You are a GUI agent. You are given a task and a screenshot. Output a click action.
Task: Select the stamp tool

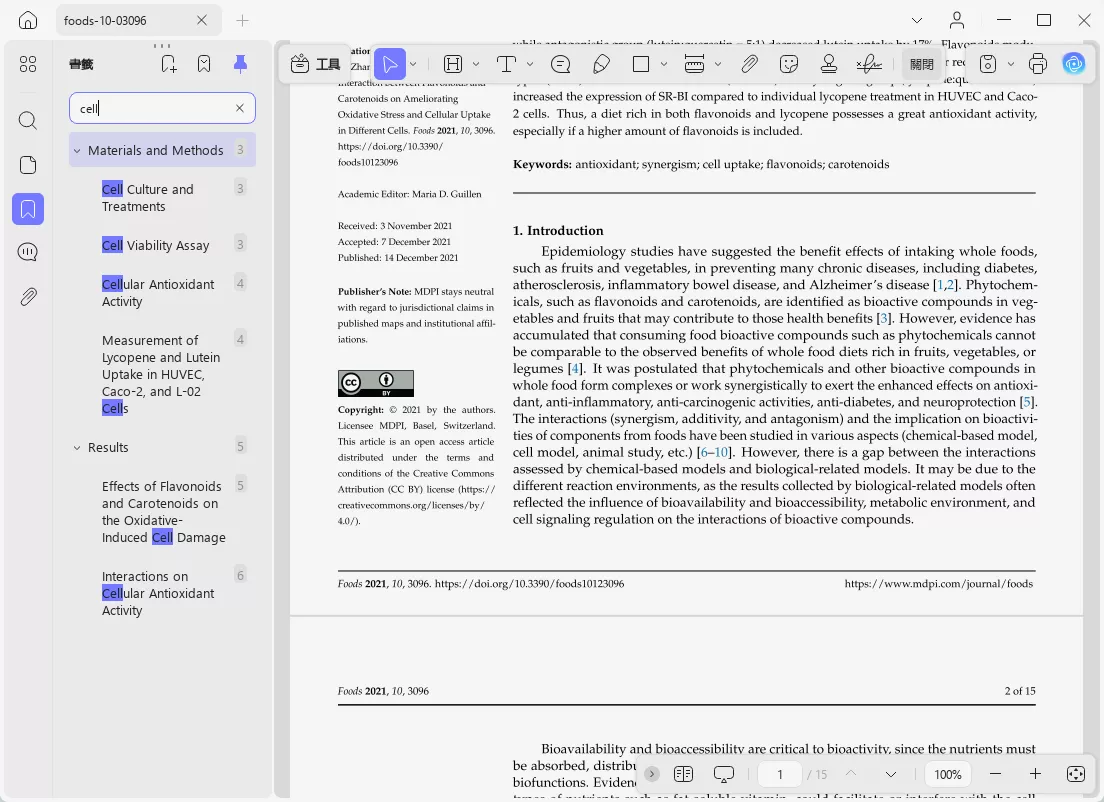(829, 64)
